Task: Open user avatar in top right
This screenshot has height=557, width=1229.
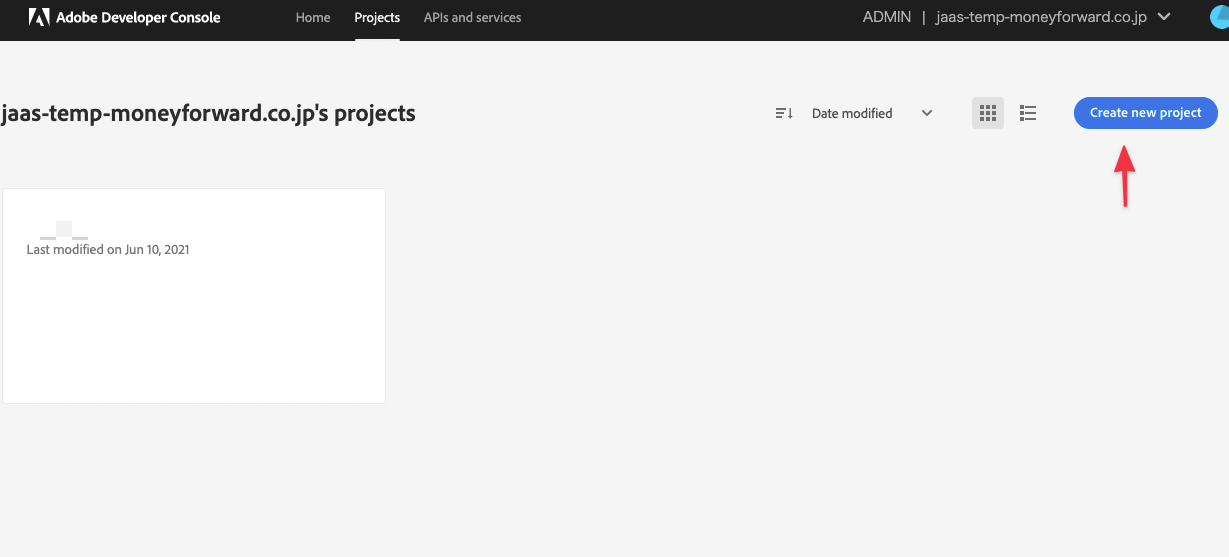Action: tap(1218, 17)
